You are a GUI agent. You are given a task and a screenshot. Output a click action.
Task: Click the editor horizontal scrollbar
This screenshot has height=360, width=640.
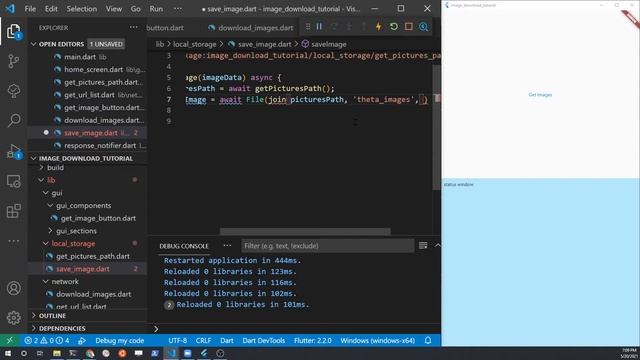(x=305, y=231)
